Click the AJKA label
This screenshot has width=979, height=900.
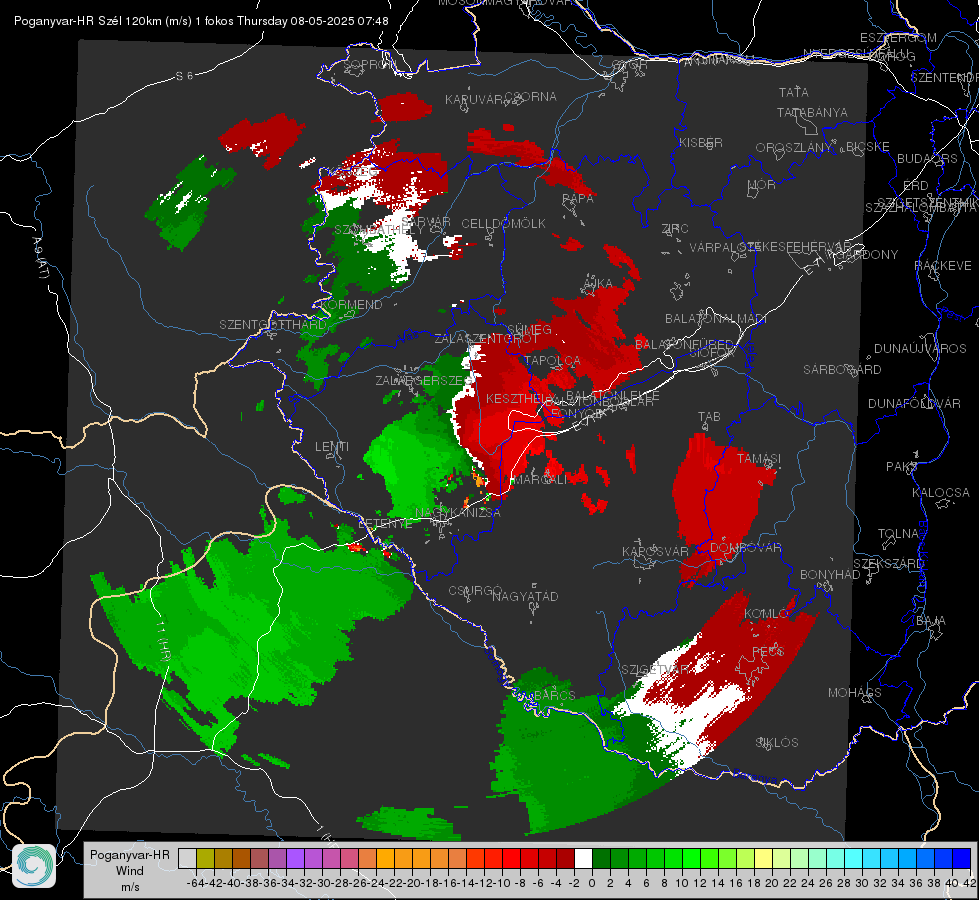(598, 284)
